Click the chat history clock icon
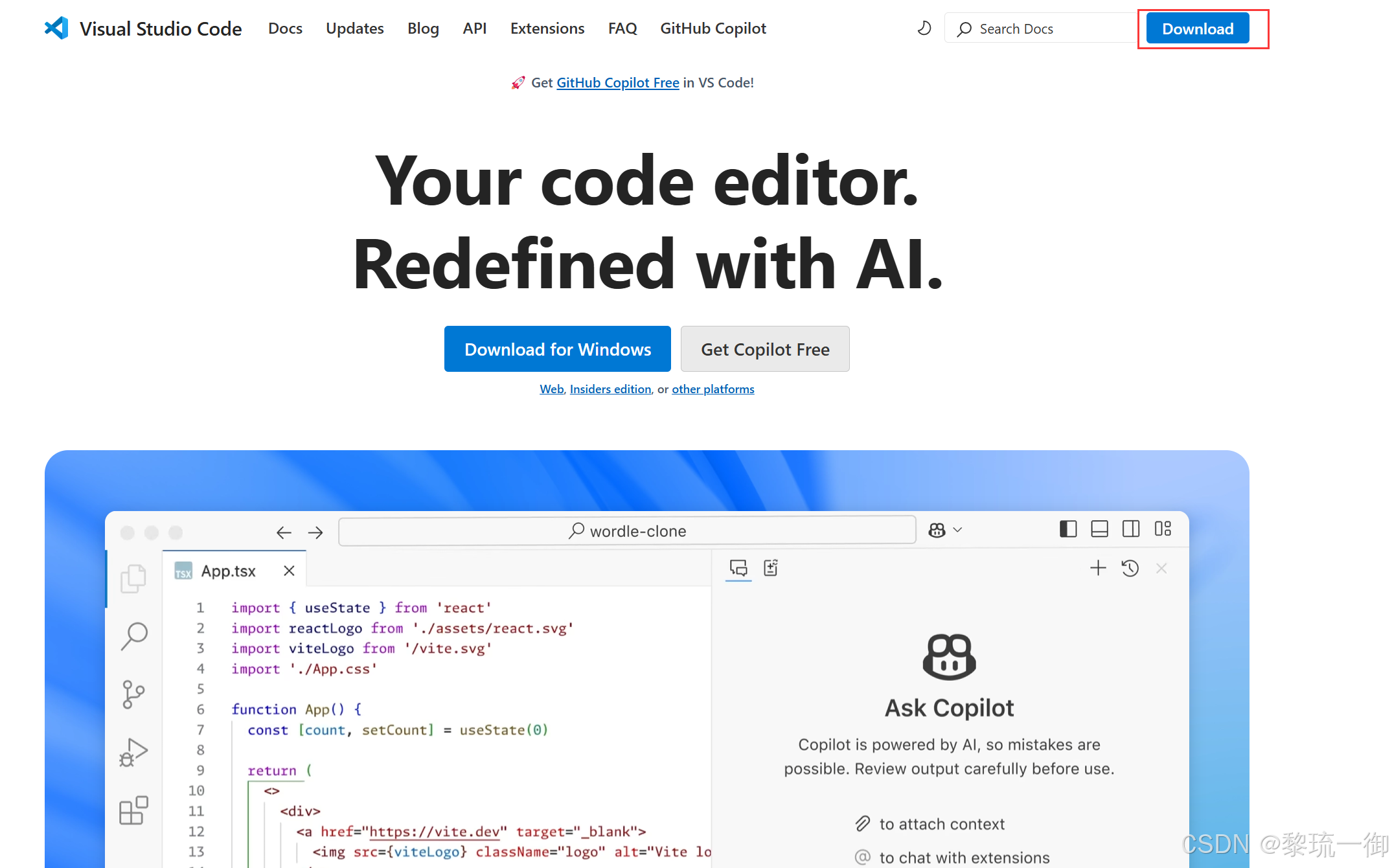1392x868 pixels. coord(1130,568)
